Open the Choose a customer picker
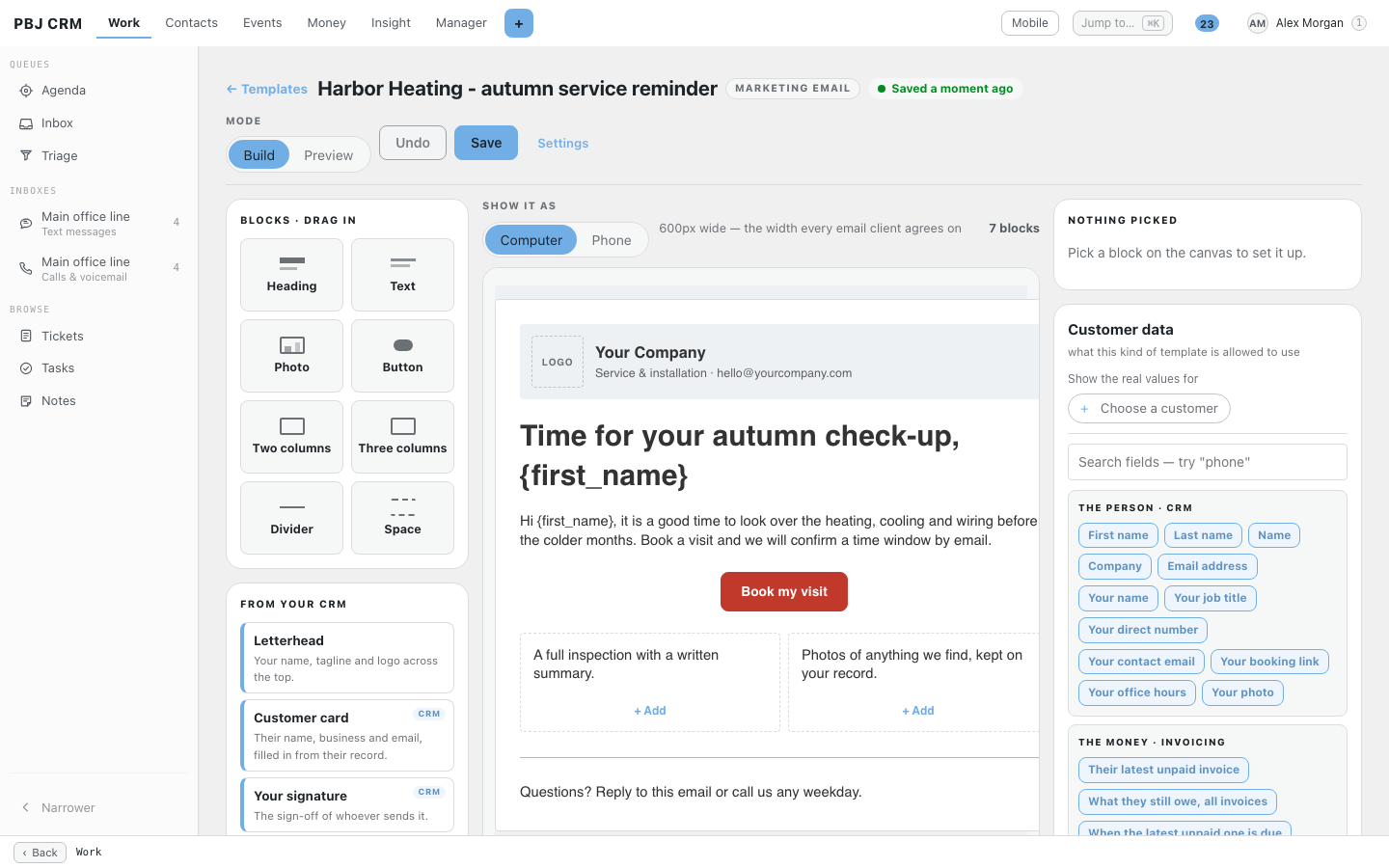The width and height of the screenshot is (1389, 868). tap(1149, 409)
